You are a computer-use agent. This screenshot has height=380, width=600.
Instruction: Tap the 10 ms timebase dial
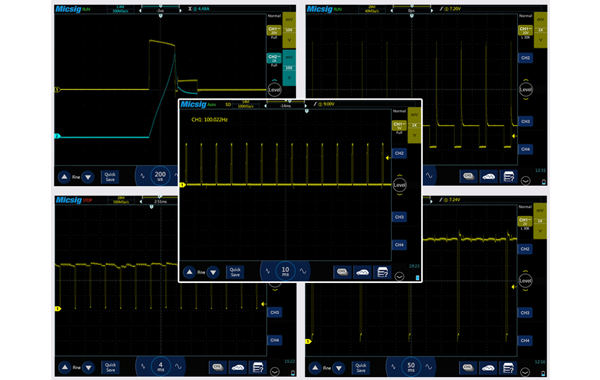285,271
